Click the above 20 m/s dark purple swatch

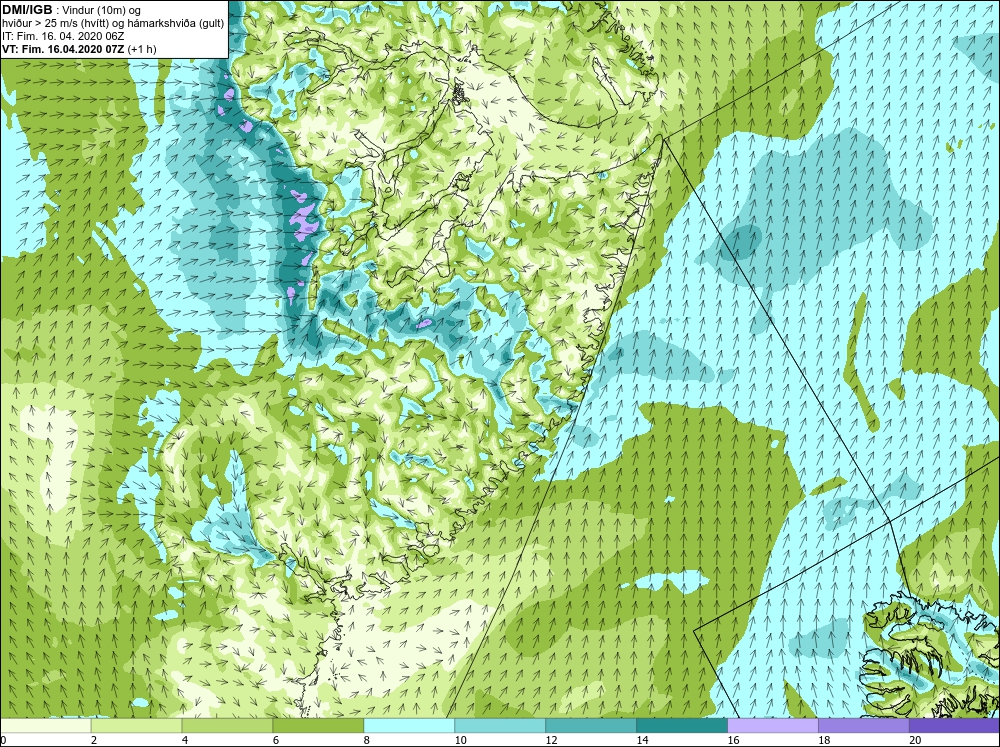coord(954,725)
